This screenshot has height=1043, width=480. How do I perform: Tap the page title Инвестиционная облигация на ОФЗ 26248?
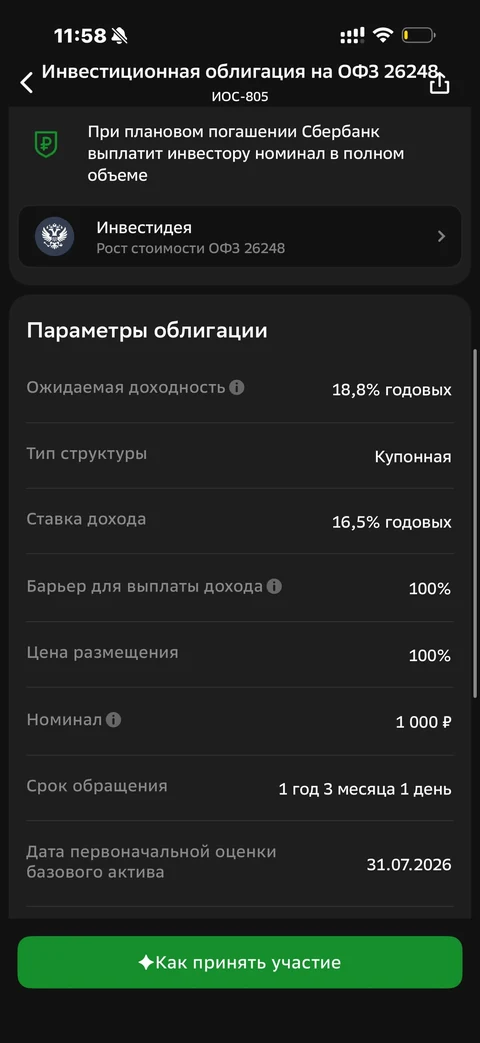click(x=240, y=72)
